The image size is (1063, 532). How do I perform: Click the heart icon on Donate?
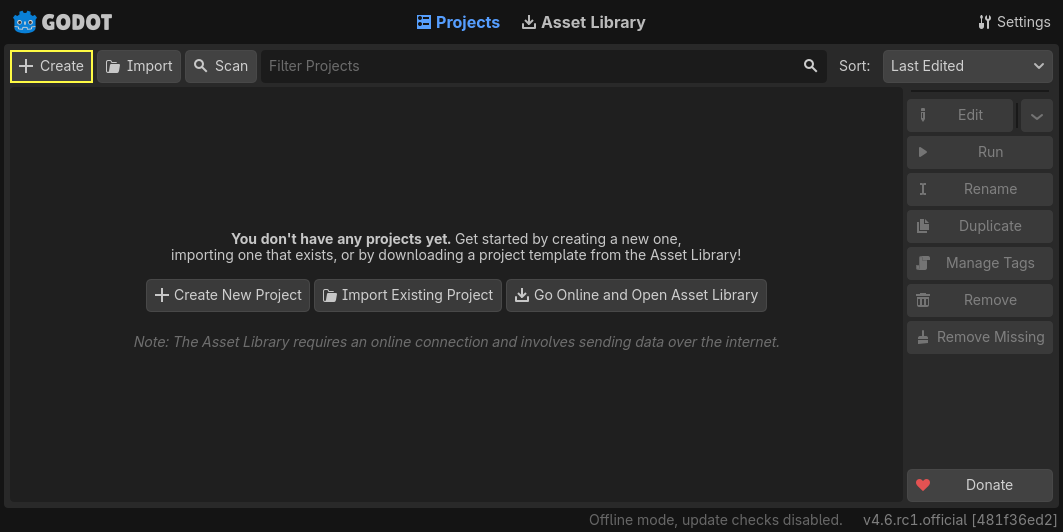click(923, 485)
